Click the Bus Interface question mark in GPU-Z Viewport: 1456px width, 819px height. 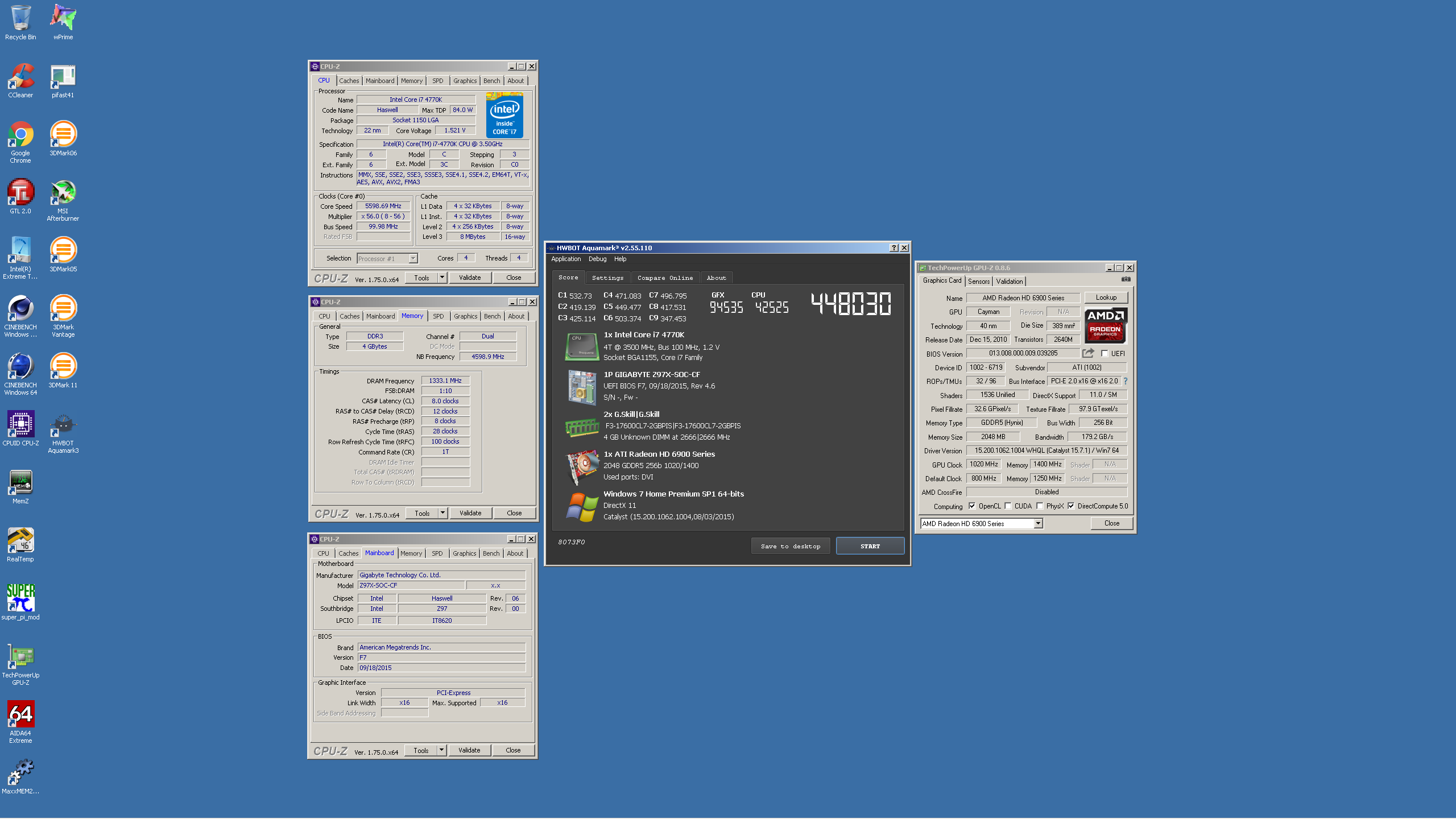point(1125,381)
